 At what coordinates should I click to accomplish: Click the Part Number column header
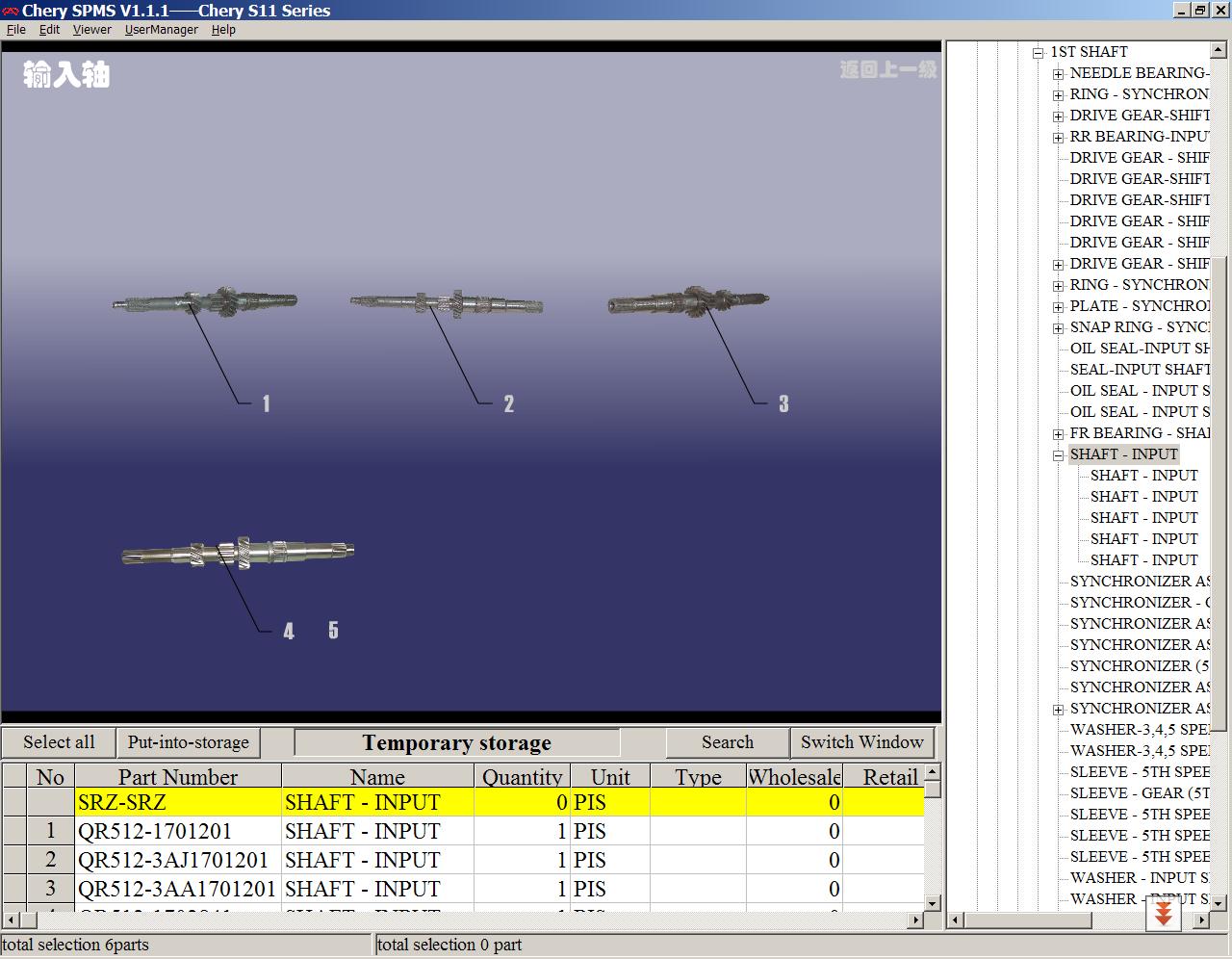pyautogui.click(x=178, y=776)
